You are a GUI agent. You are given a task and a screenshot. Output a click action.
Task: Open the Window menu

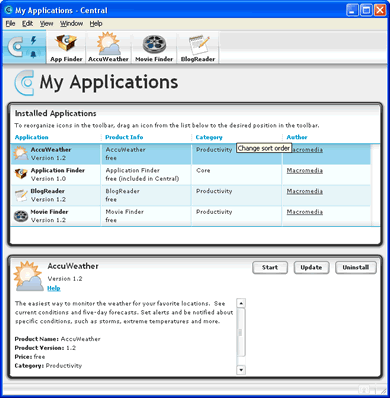click(x=71, y=24)
